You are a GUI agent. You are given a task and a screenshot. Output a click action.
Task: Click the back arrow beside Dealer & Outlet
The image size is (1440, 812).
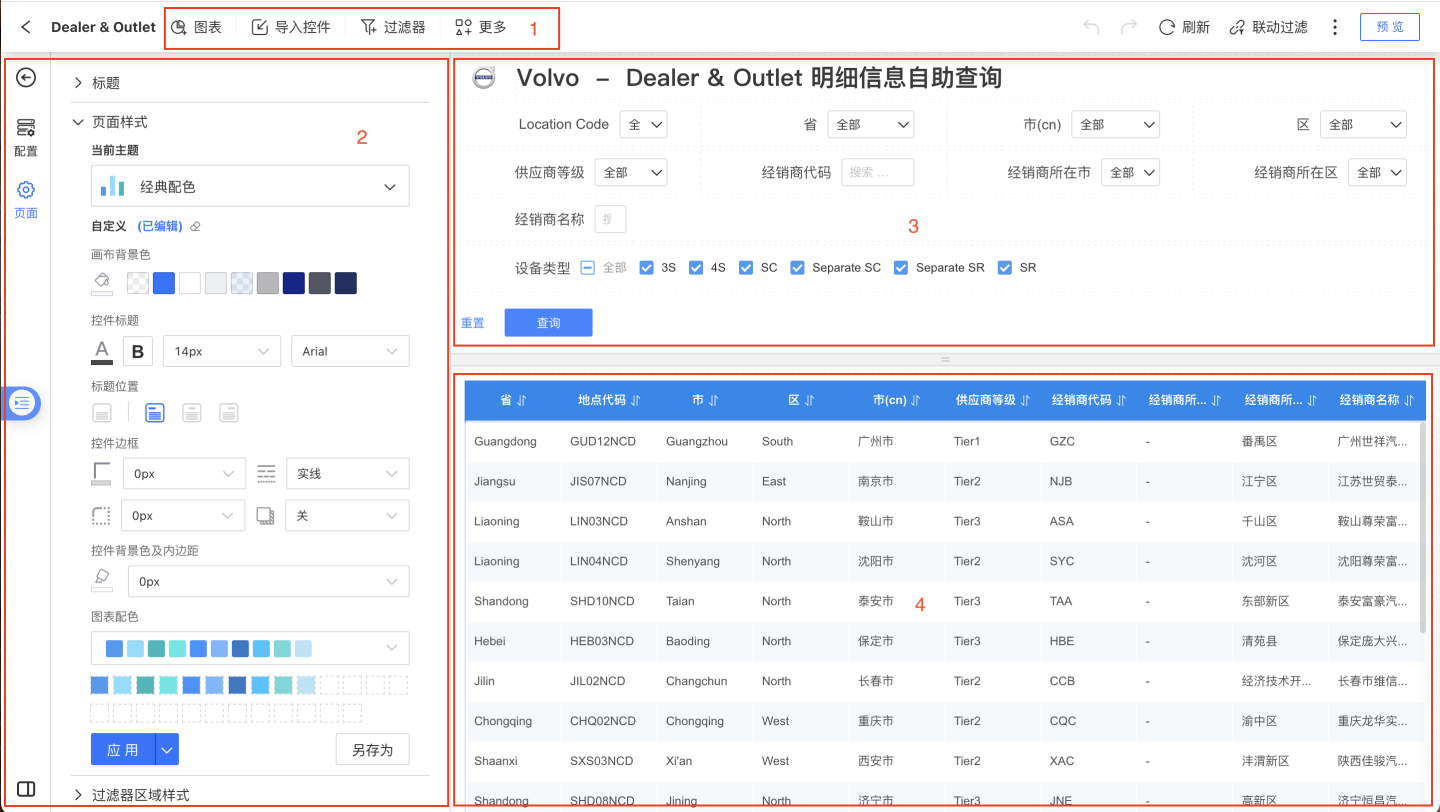[27, 27]
